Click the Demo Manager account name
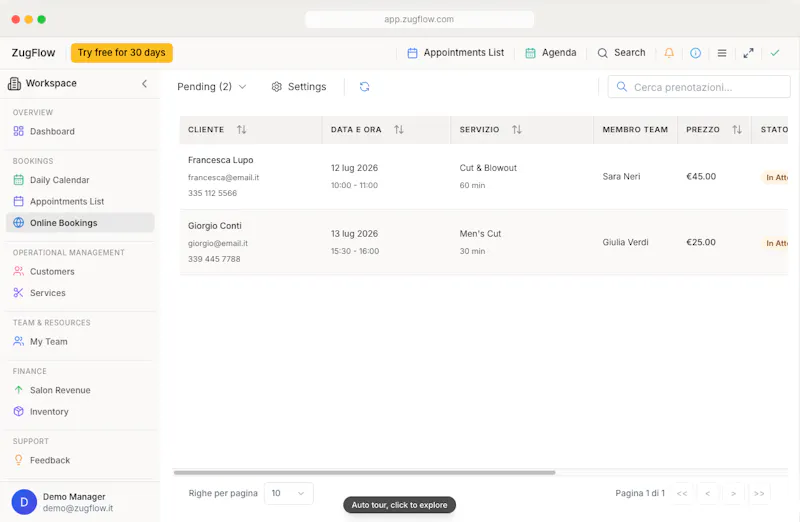The image size is (800, 522). 74,496
